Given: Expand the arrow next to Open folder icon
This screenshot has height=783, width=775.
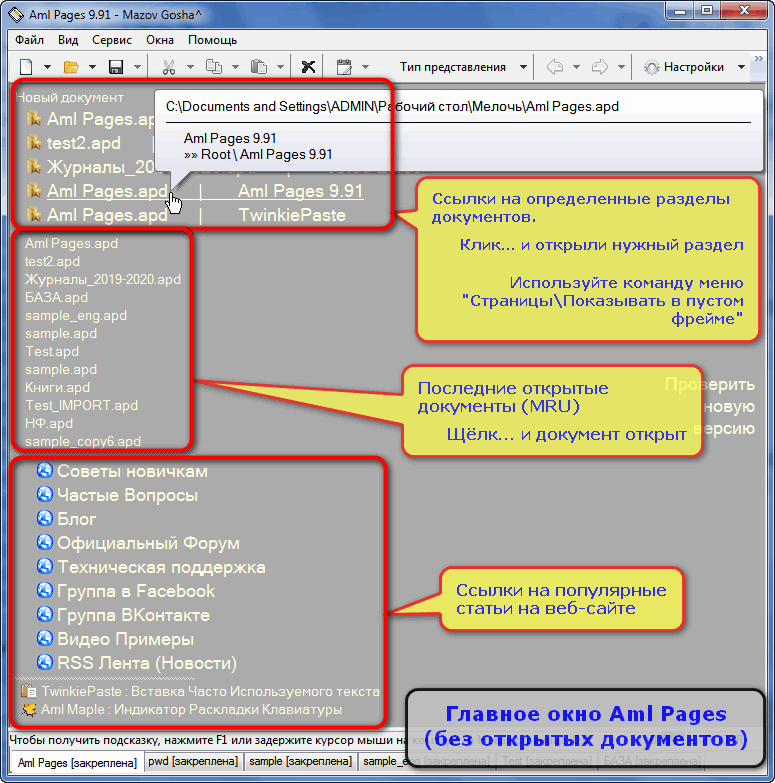Looking at the screenshot, I should (x=92, y=66).
